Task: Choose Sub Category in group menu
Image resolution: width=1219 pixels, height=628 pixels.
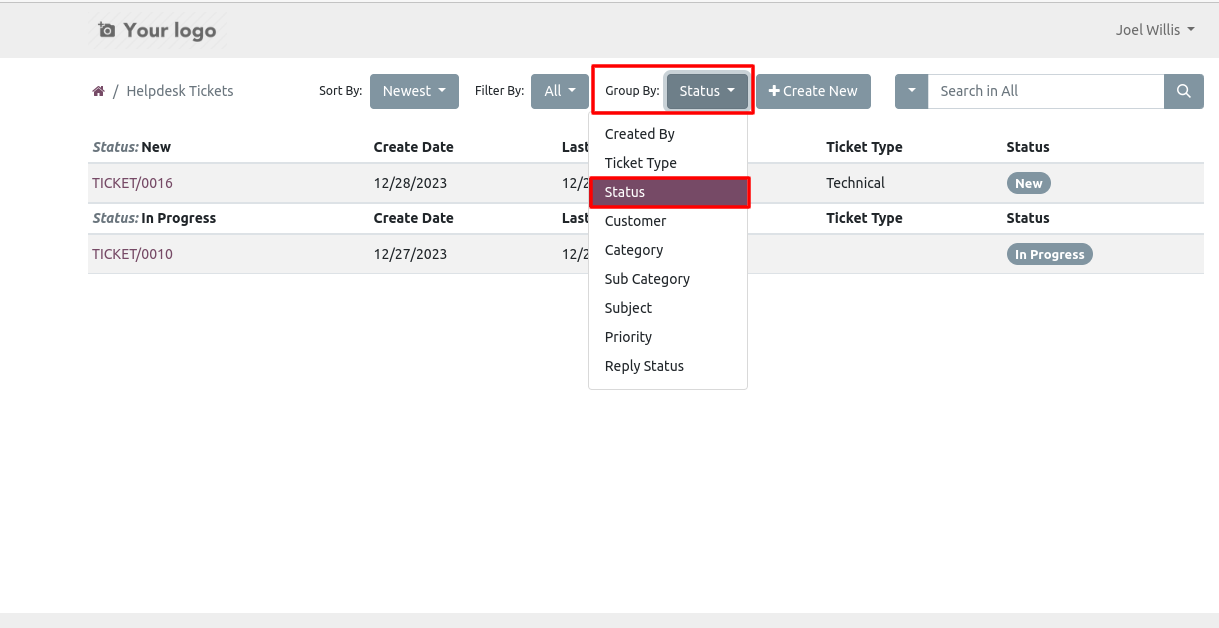Action: pos(668,279)
